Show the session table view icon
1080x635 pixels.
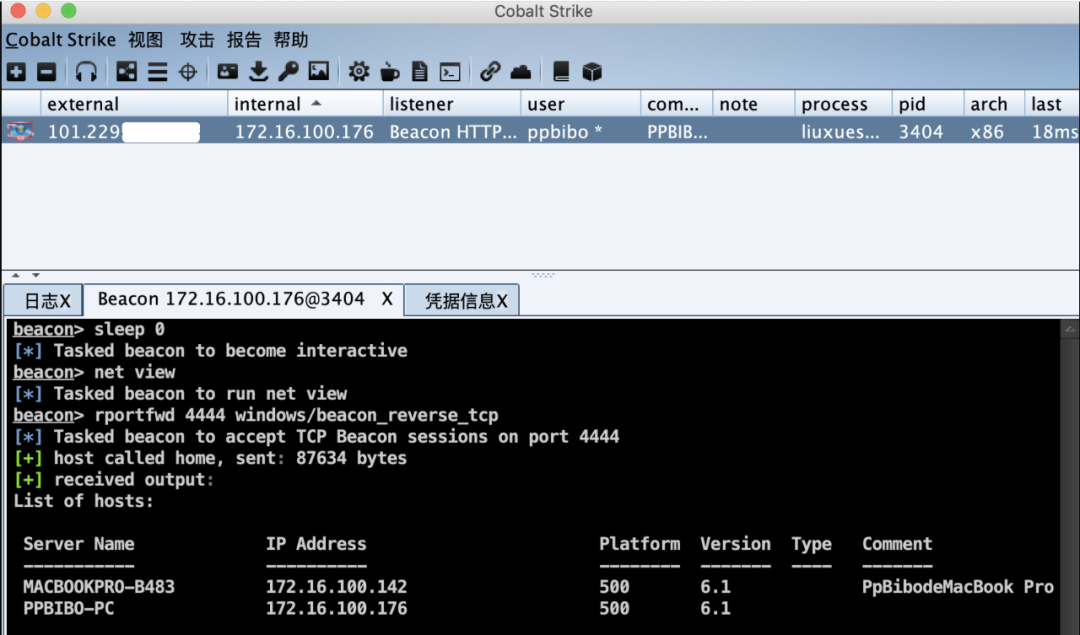pos(158,72)
